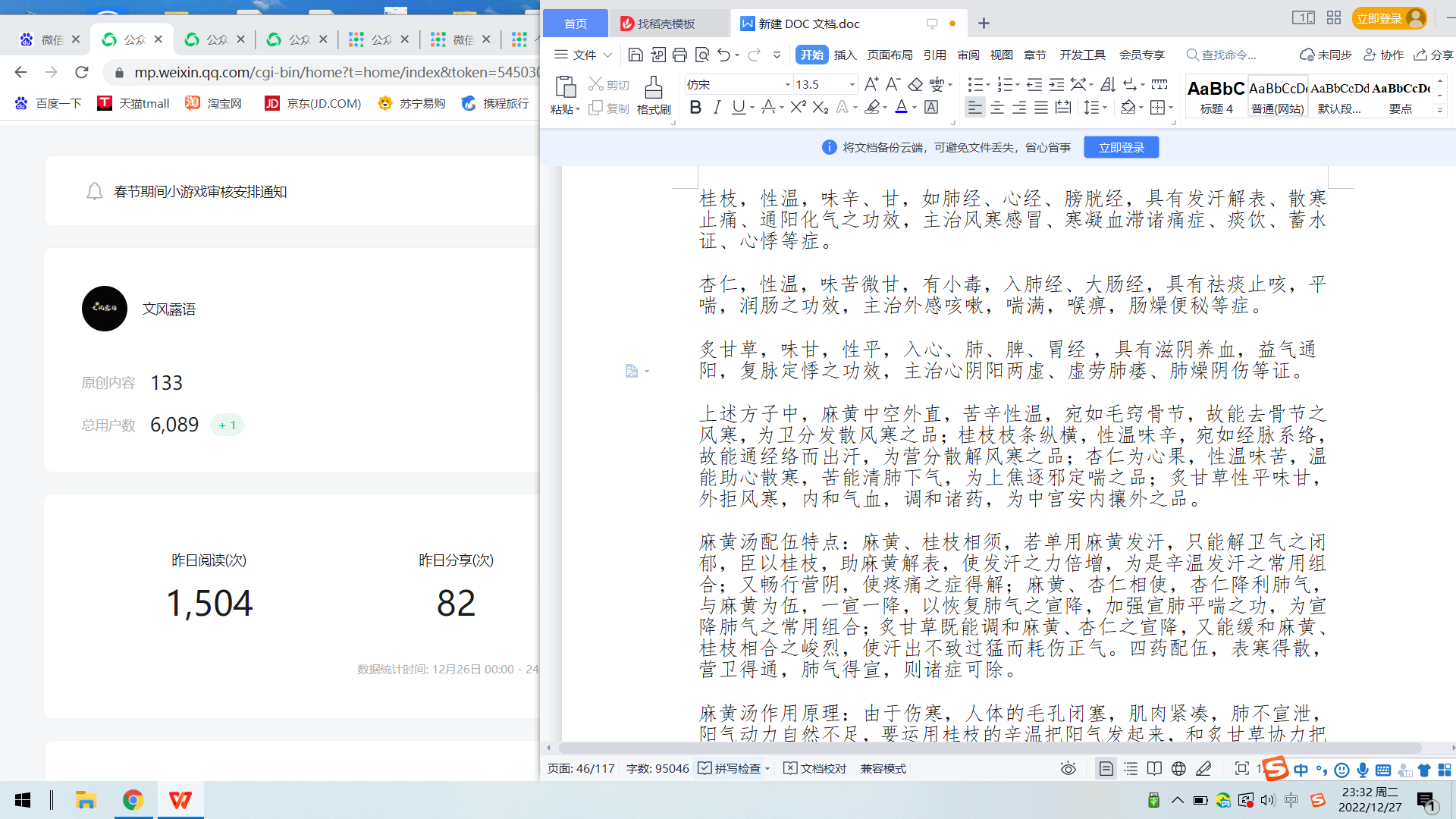Screen dimensions: 1456x819
Task: Click the superscript icon
Action: pos(798,108)
